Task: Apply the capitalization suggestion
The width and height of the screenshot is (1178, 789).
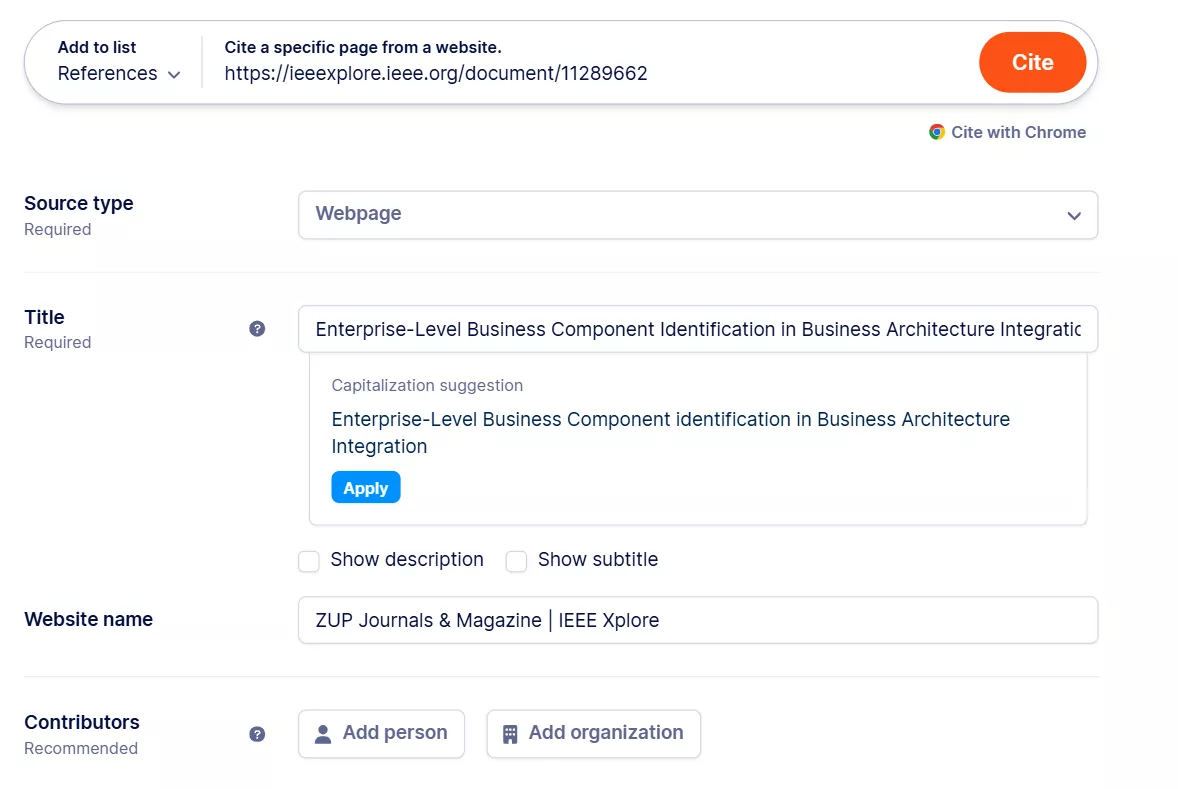Action: pos(365,487)
